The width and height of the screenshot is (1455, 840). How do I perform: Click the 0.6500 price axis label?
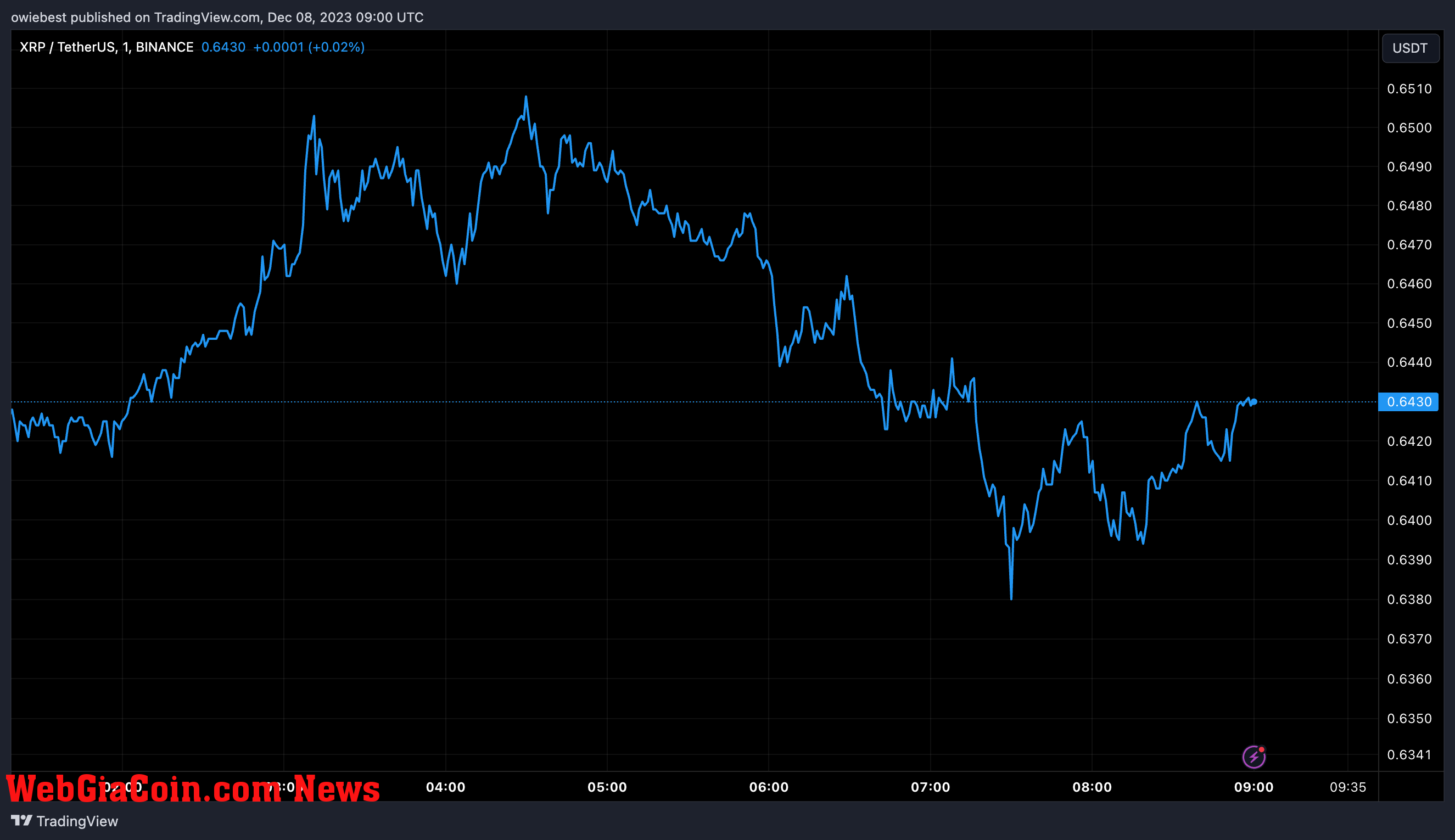(x=1409, y=128)
